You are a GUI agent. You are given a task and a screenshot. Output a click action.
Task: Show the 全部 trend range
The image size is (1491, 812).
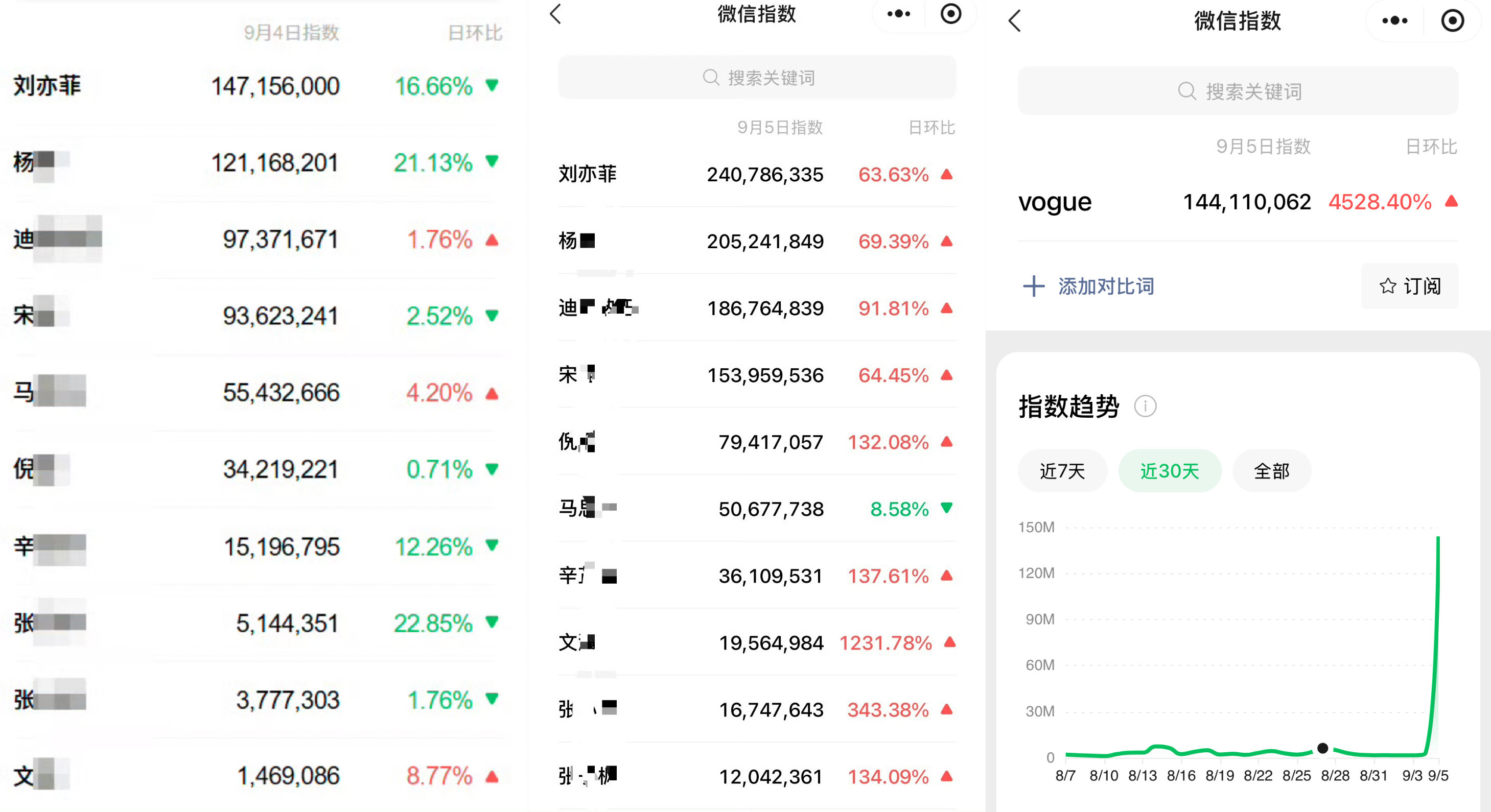click(x=1272, y=471)
